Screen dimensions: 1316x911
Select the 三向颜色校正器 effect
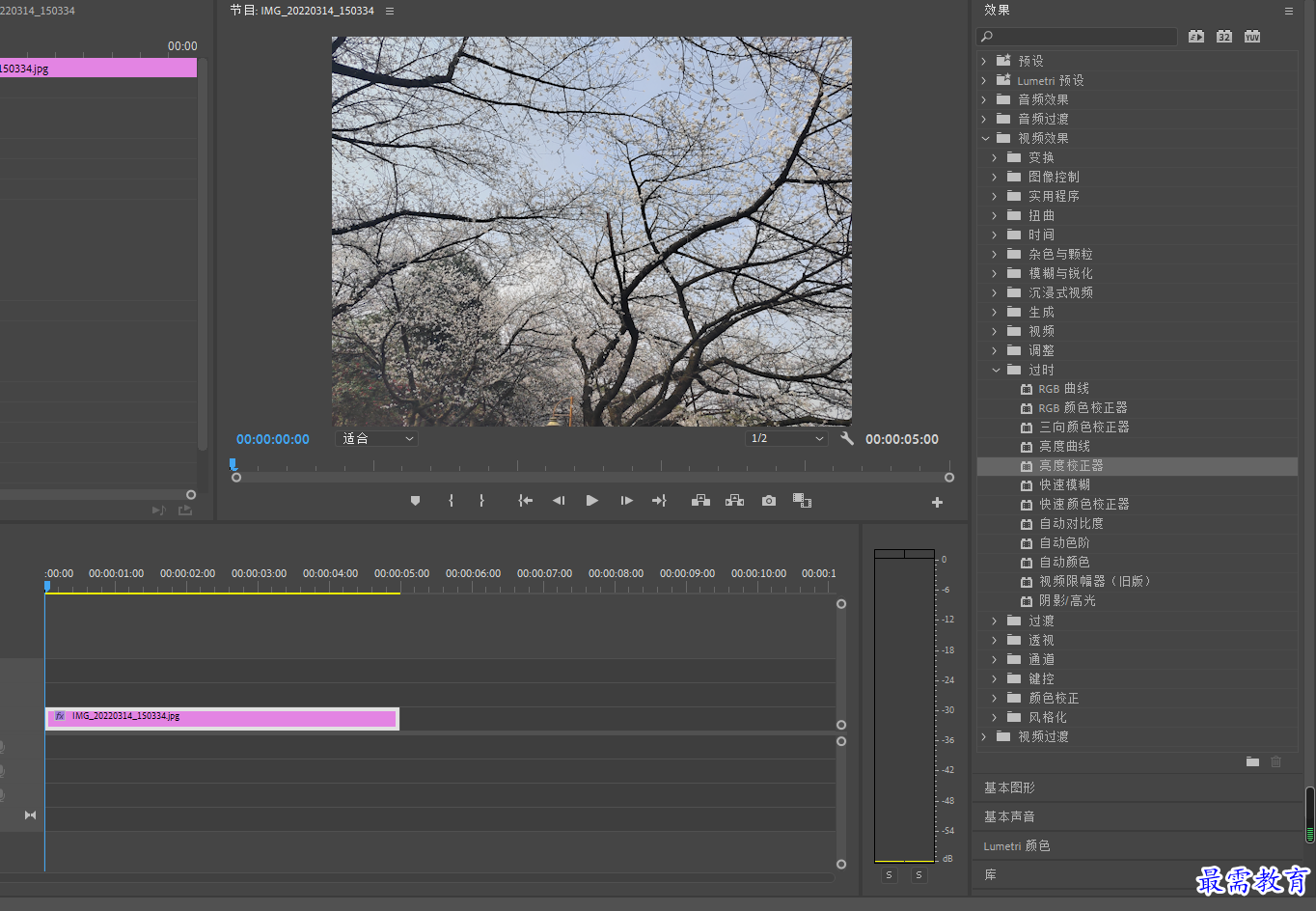(x=1084, y=427)
